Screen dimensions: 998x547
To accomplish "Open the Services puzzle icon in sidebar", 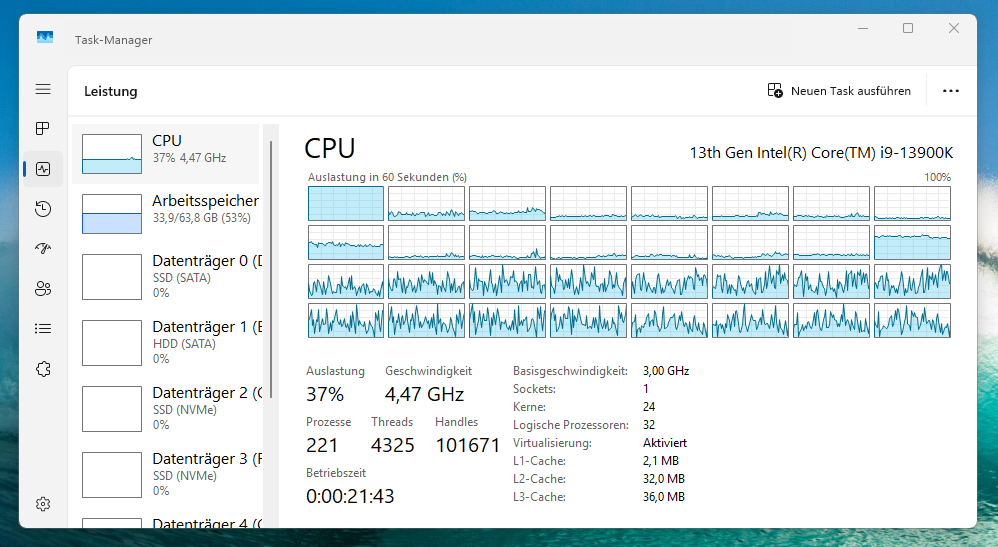I will tap(43, 369).
